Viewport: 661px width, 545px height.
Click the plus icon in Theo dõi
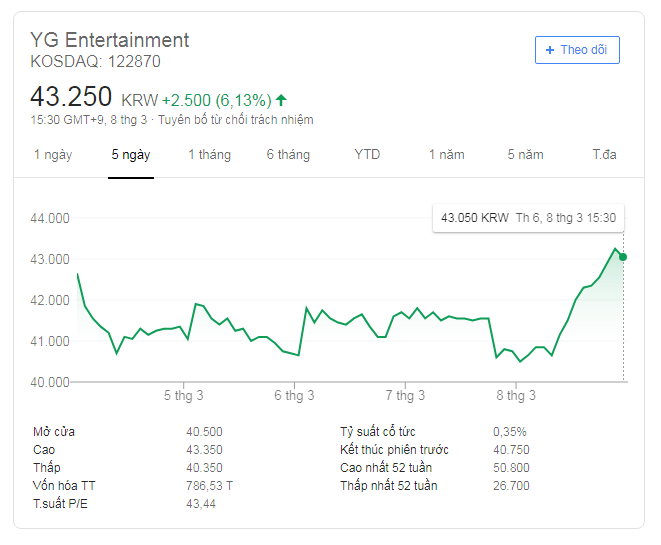[x=549, y=50]
